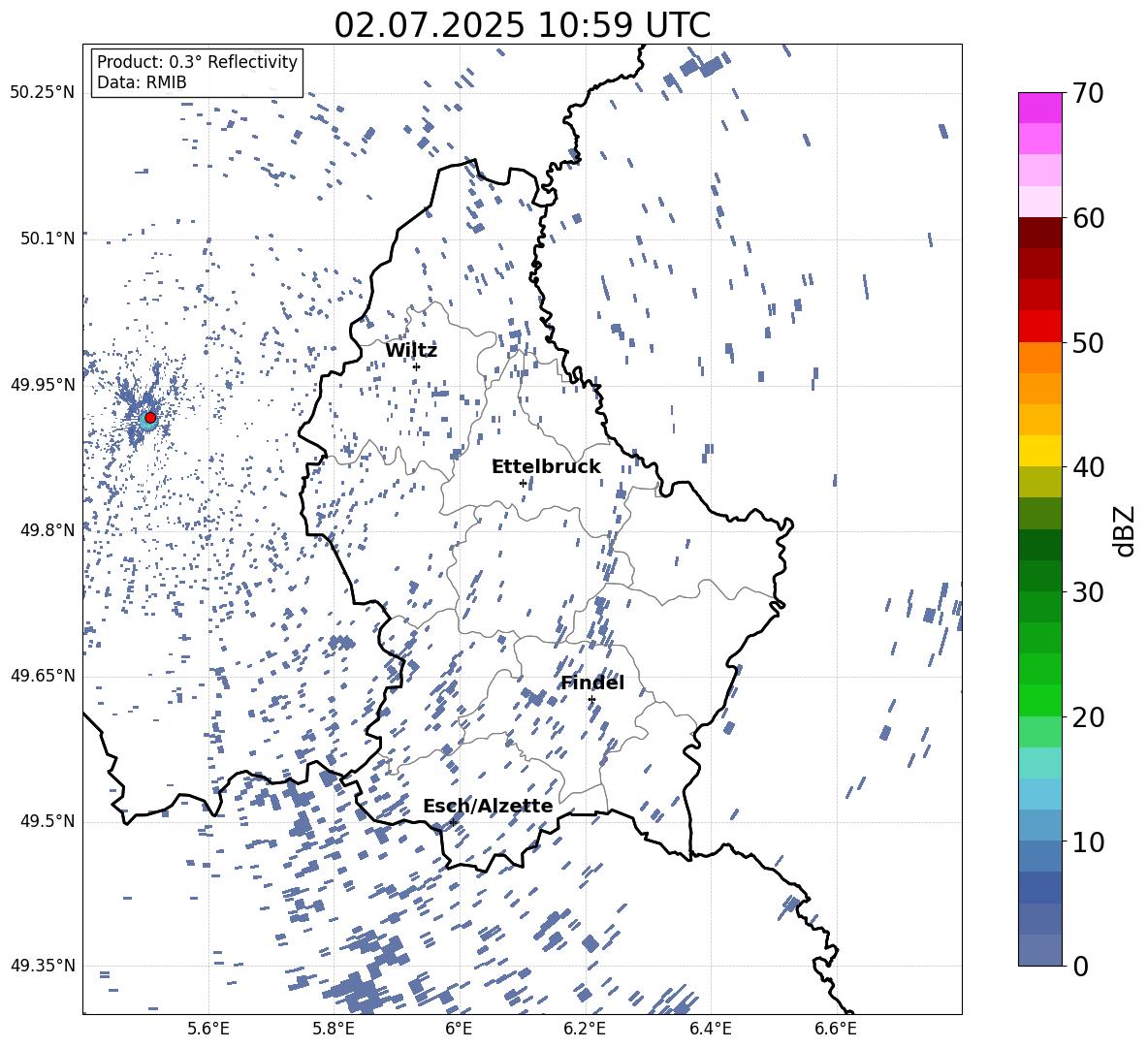Click the 70 colorbar tick value
Screen dimensions: 1148x1048
[x=1088, y=93]
